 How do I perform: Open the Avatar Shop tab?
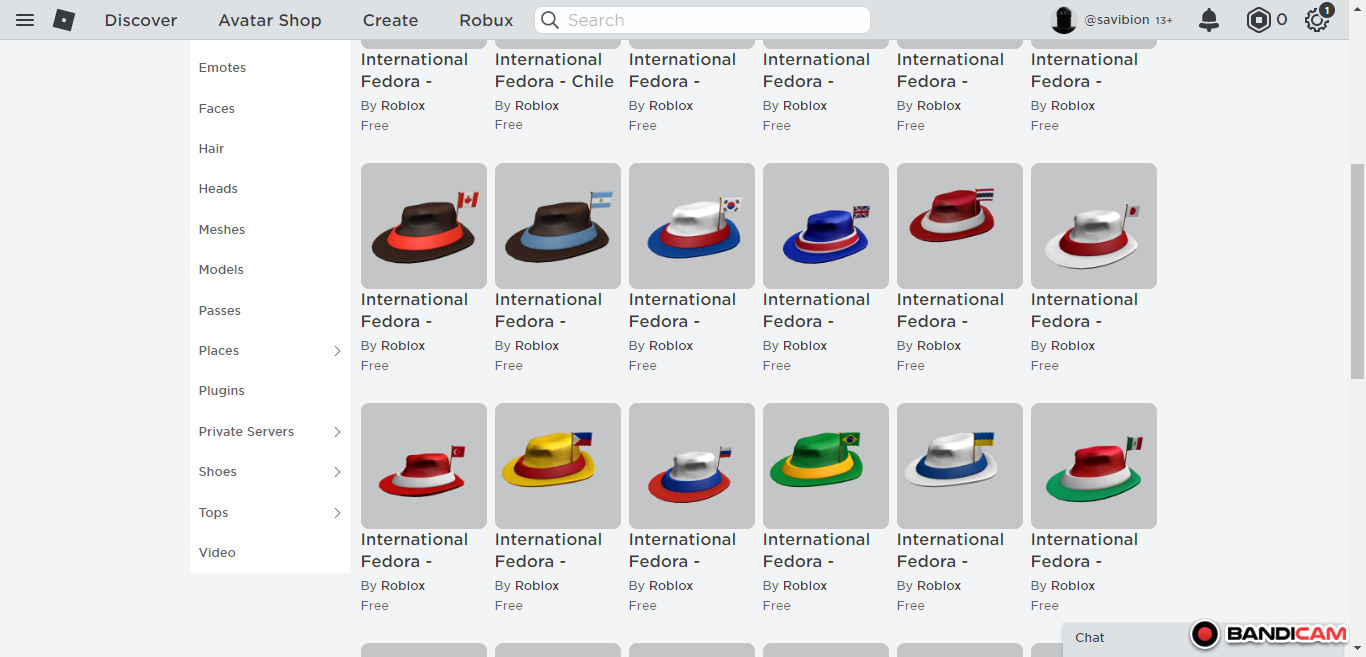coord(270,20)
